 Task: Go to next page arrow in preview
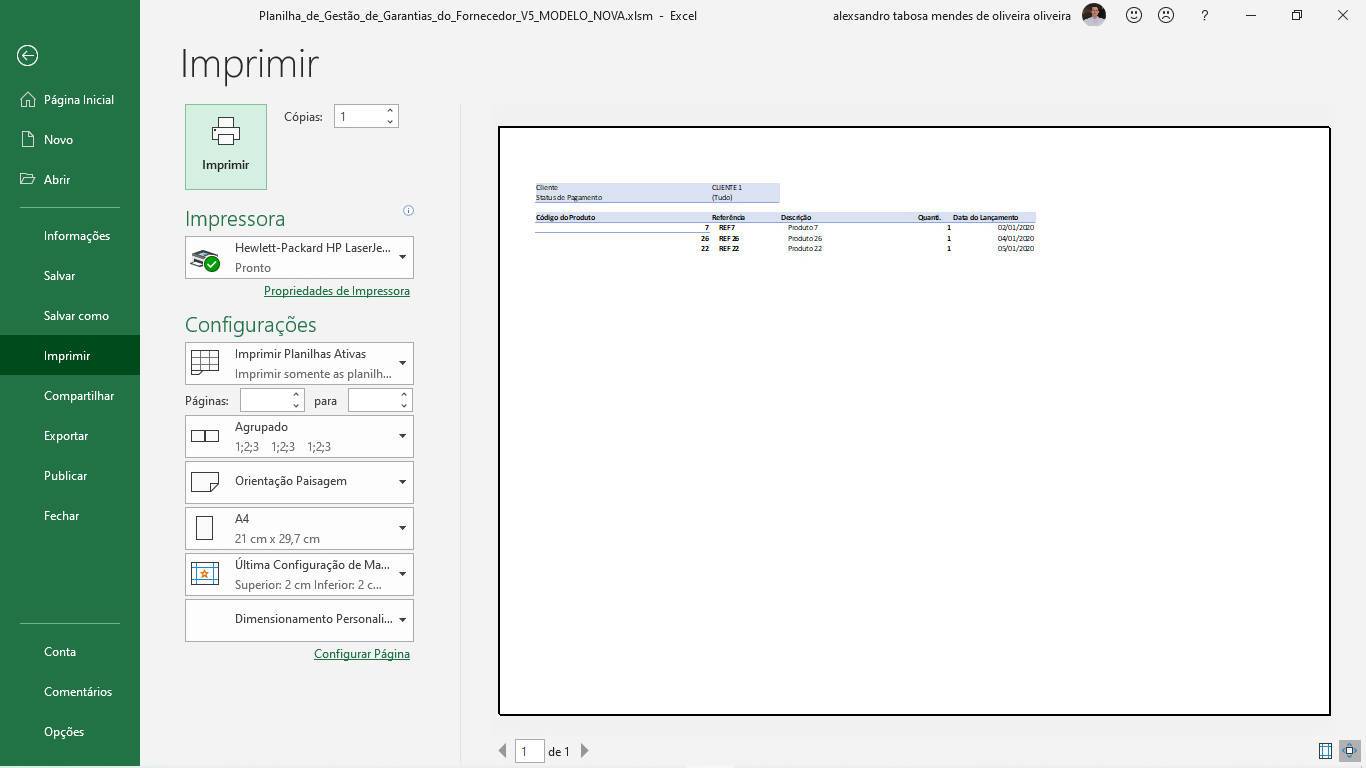pos(585,751)
